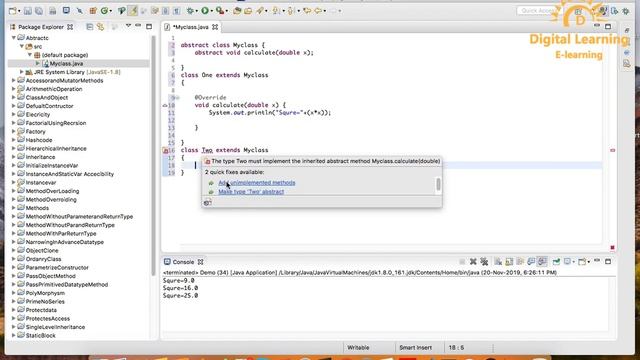Click the Debug bug icon
Viewport: 640px width, 360px height.
click(x=190, y=11)
